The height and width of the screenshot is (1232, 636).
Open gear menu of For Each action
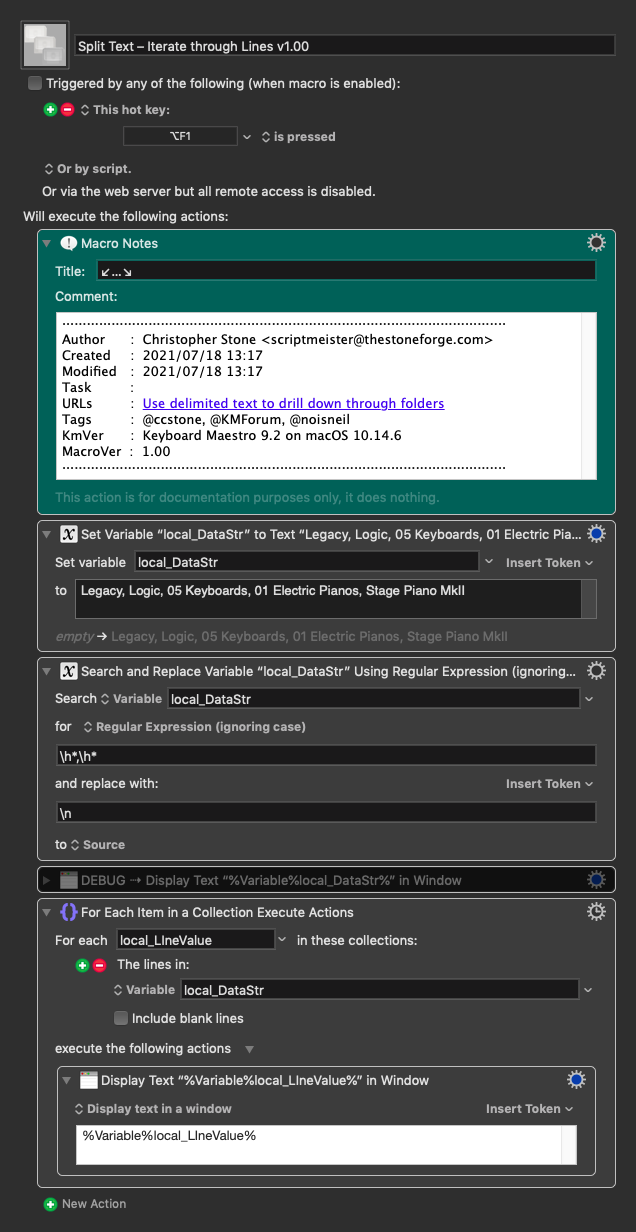(596, 912)
